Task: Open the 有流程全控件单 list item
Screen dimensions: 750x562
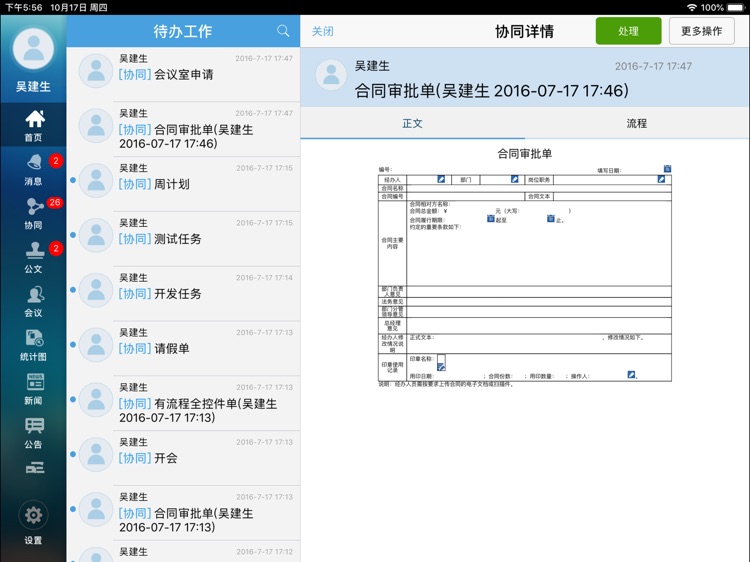Action: pos(183,403)
